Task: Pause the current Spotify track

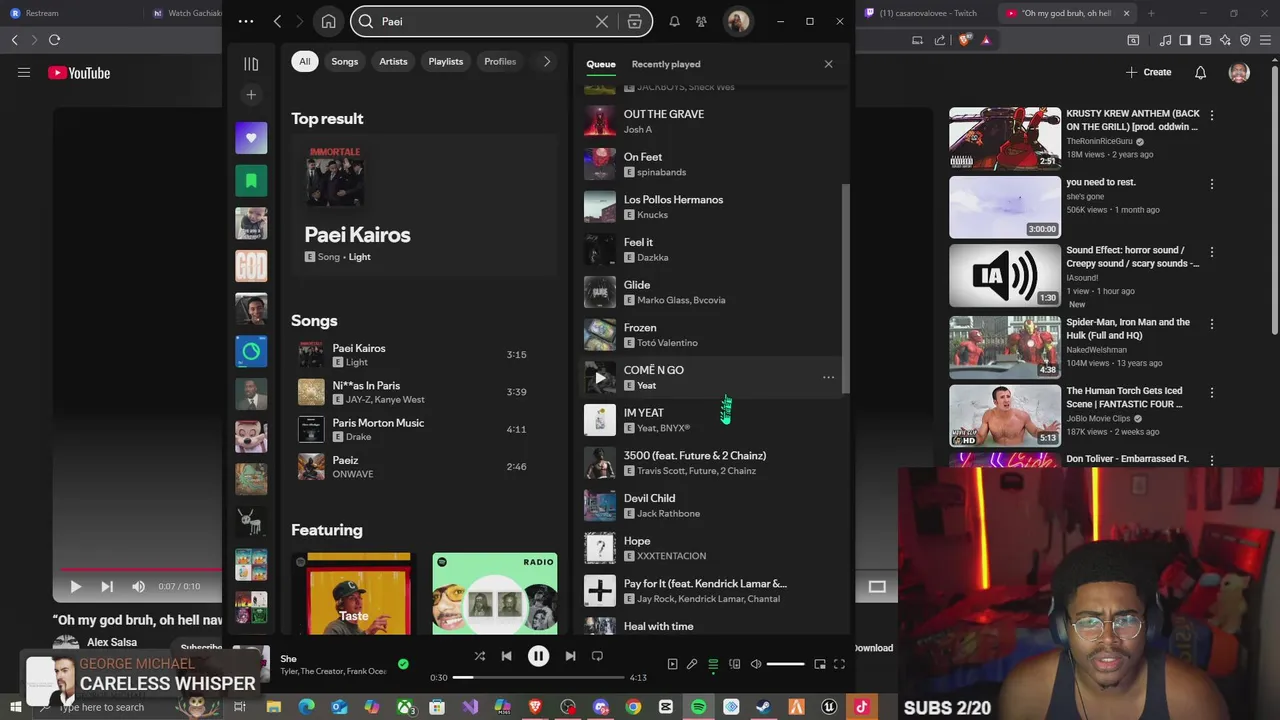Action: click(x=538, y=656)
